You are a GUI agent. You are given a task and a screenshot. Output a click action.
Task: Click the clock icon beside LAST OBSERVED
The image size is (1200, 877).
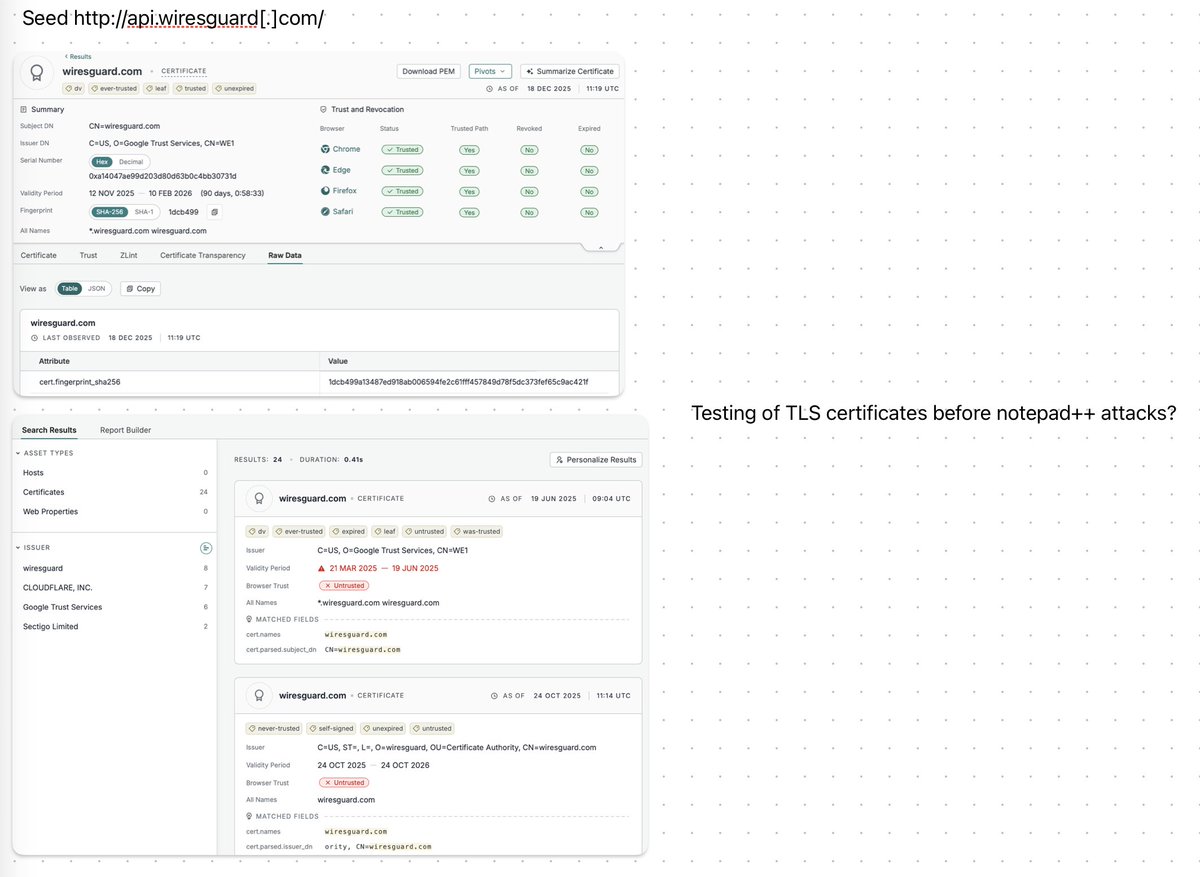(x=35, y=338)
